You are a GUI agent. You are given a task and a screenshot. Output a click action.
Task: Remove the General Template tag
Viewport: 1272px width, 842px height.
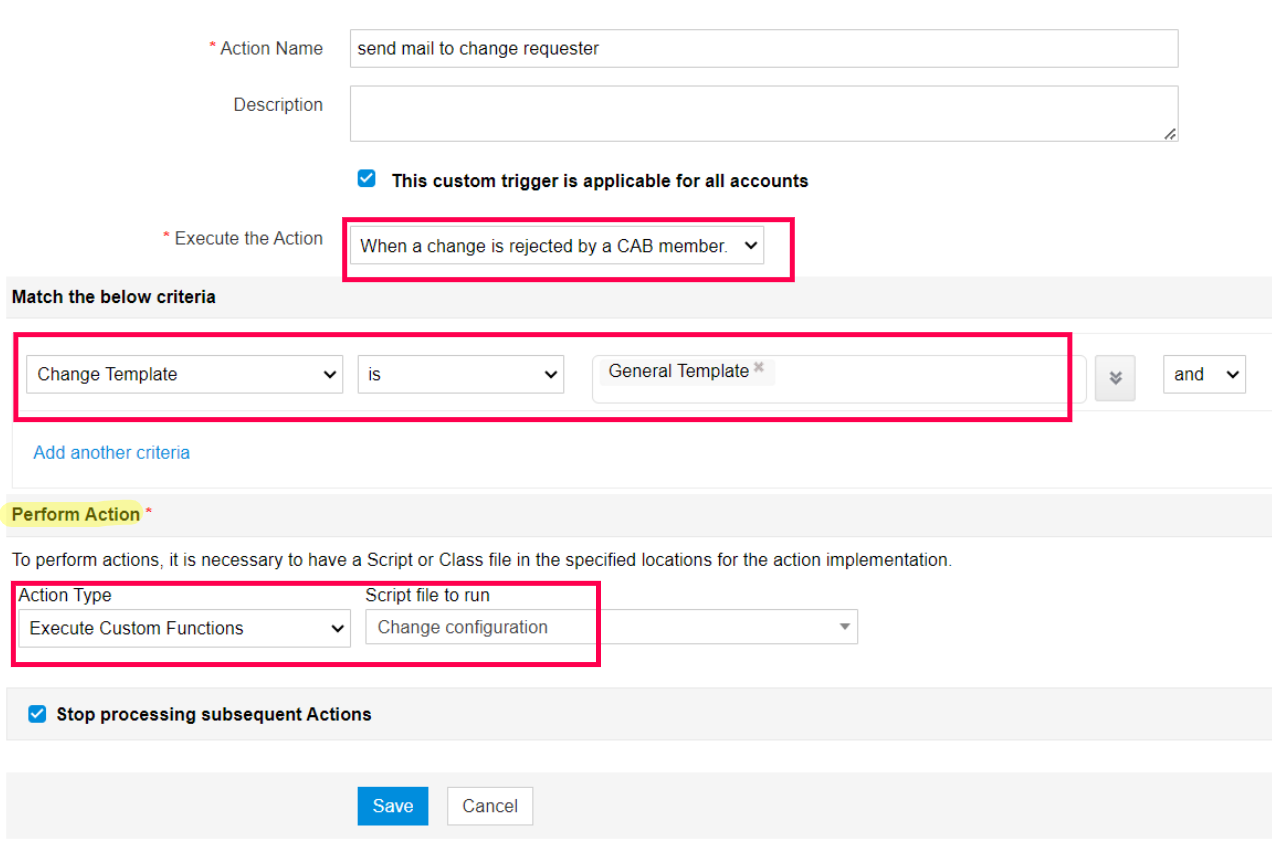click(759, 368)
